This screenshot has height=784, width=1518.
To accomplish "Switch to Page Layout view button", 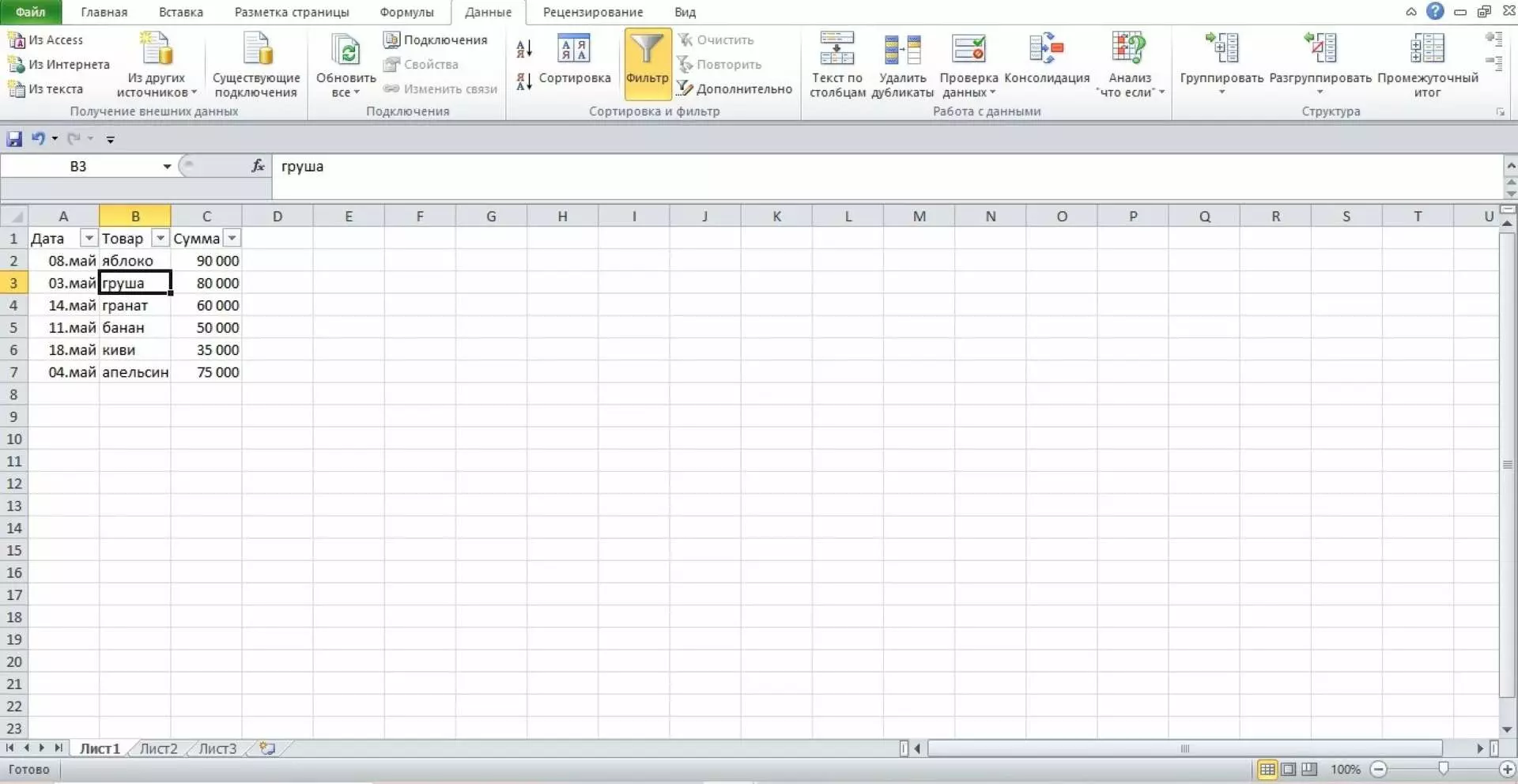I will pyautogui.click(x=1289, y=769).
